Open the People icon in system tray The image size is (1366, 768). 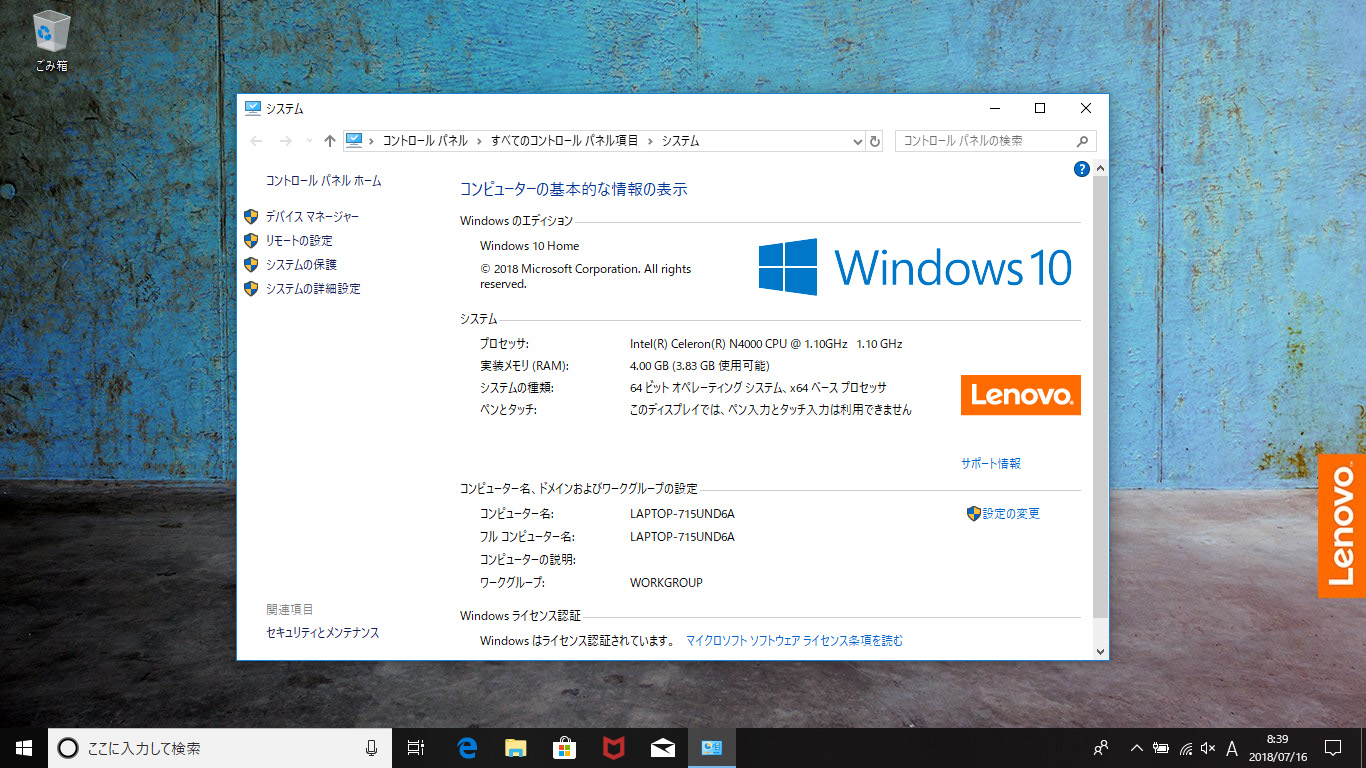pyautogui.click(x=1101, y=748)
